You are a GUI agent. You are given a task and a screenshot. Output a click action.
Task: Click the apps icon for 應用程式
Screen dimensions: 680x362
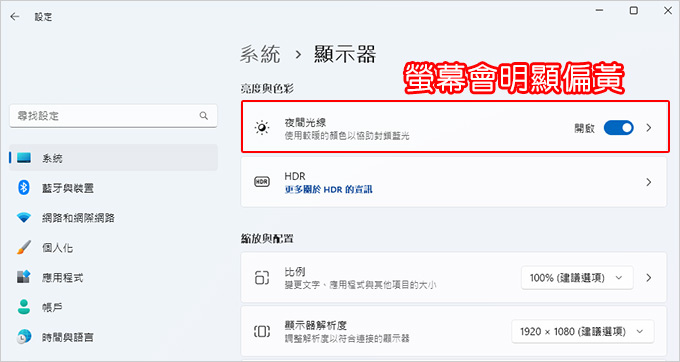[24, 277]
